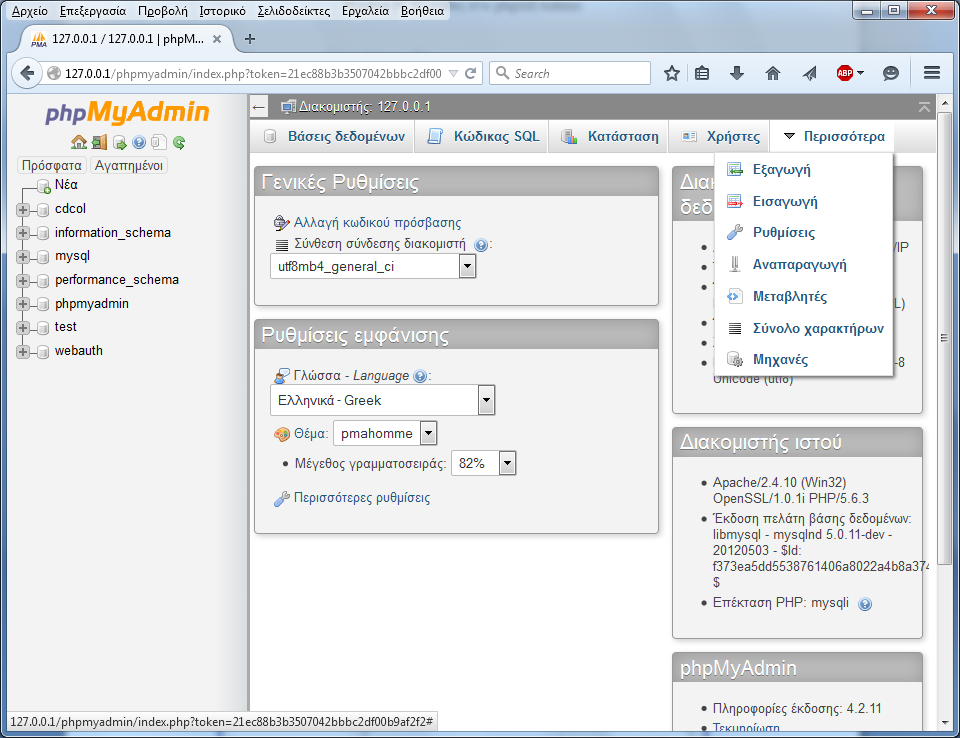The image size is (960, 738).
Task: Reload navigation panel with green refresh icon
Action: (179, 143)
